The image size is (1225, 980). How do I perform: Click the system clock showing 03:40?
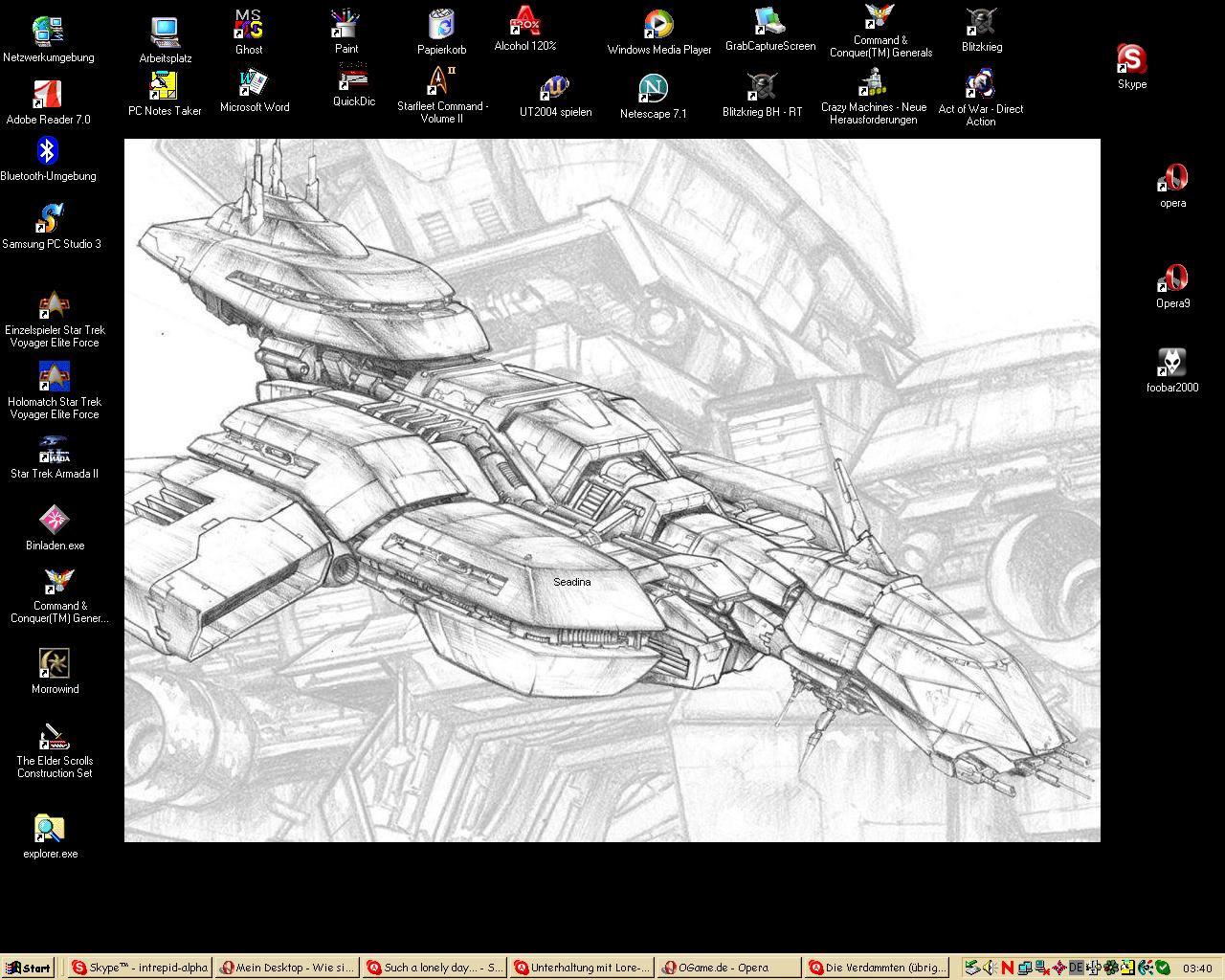(x=1196, y=969)
